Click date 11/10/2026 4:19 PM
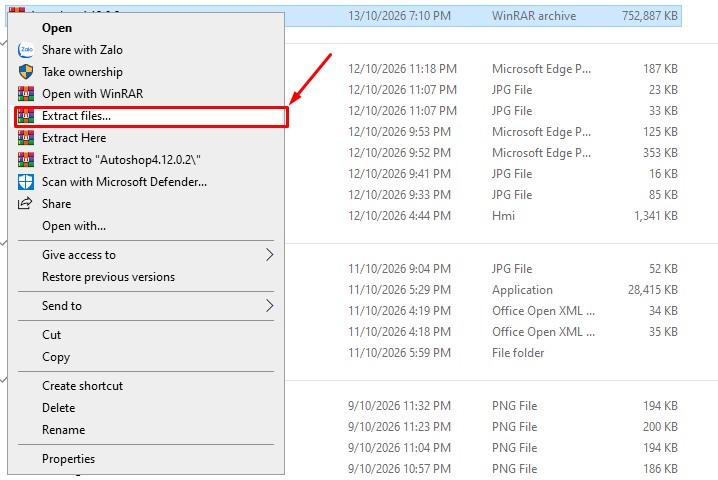The image size is (718, 480). pyautogui.click(x=399, y=311)
